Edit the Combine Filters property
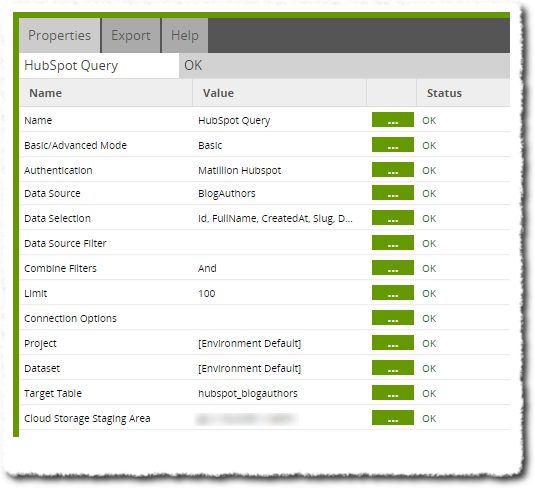 [393, 268]
